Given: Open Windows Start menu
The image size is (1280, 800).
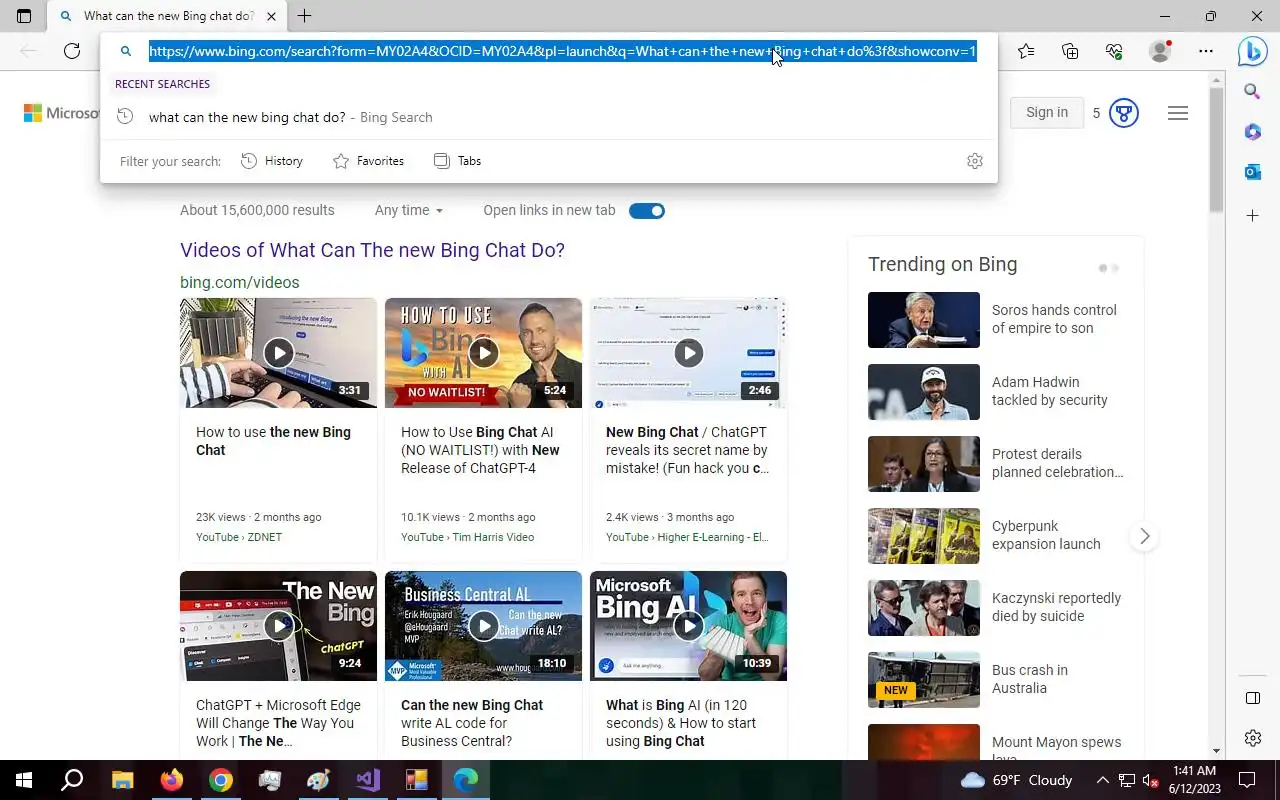Looking at the screenshot, I should [x=24, y=780].
